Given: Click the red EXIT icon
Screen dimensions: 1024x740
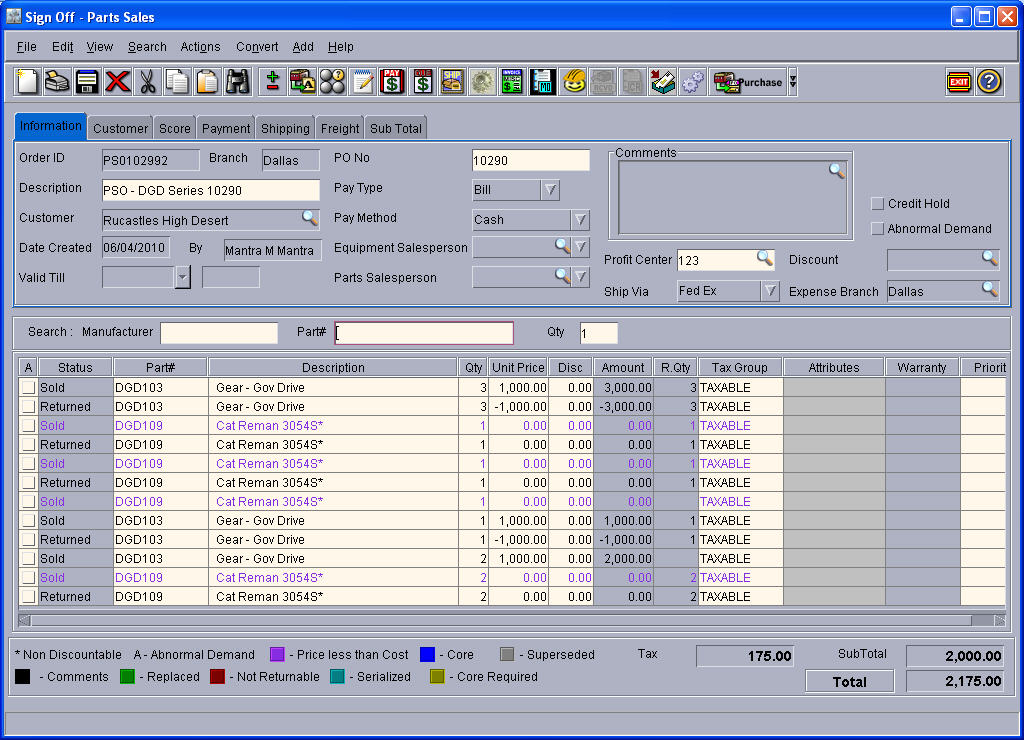Looking at the screenshot, I should (959, 82).
